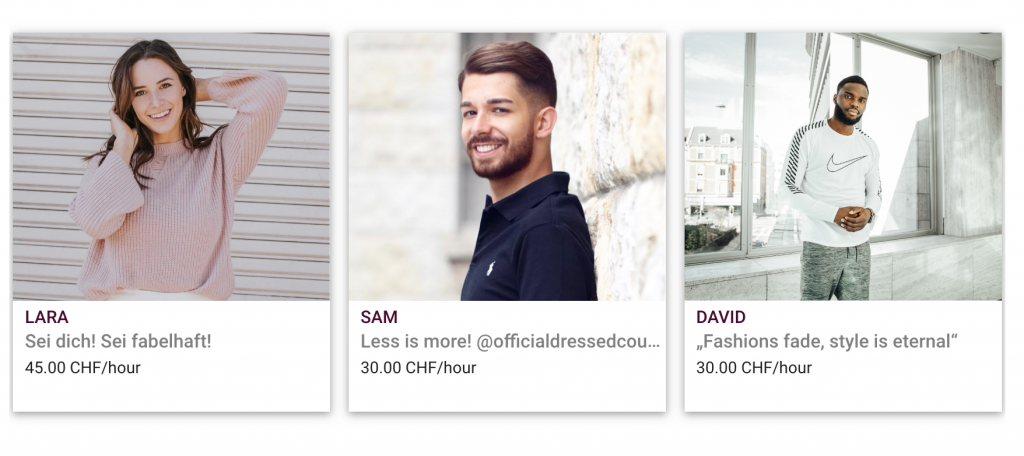Click David's 30.00 CHF/hour price
This screenshot has height=456, width=1024.
click(754, 368)
